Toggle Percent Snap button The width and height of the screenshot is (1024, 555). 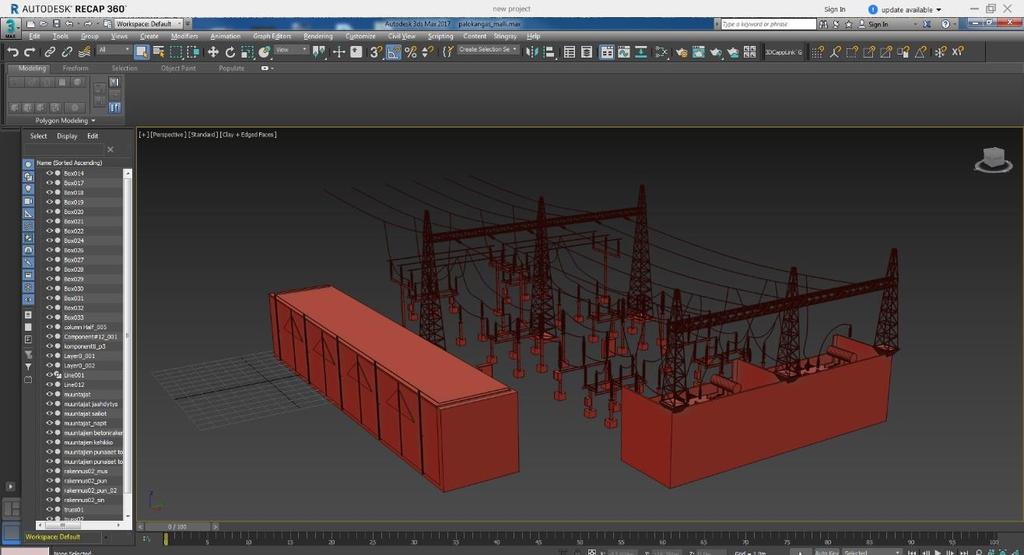410,52
